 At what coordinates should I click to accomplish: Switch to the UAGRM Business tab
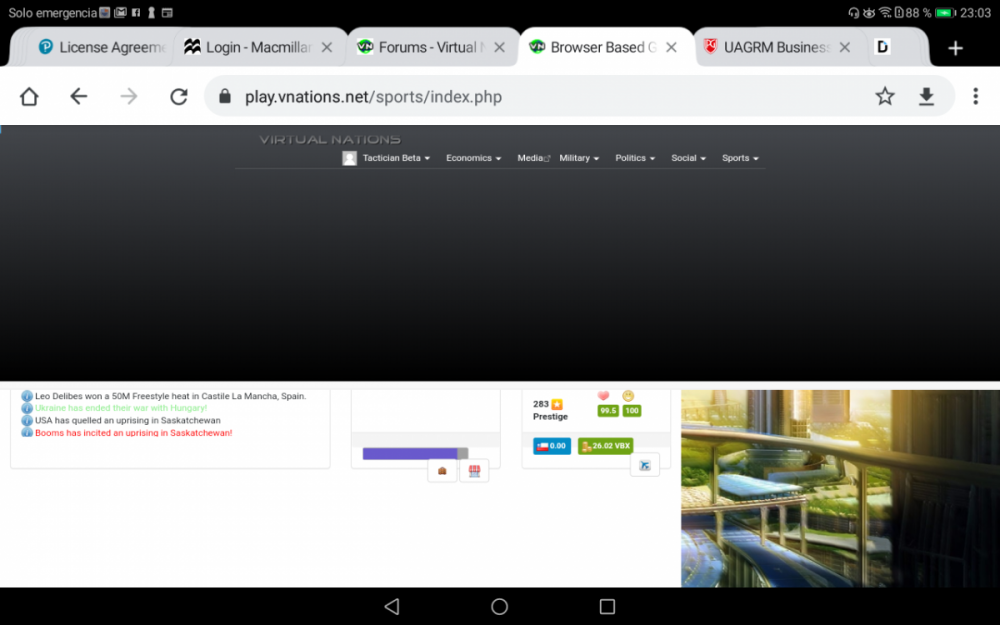(x=775, y=47)
